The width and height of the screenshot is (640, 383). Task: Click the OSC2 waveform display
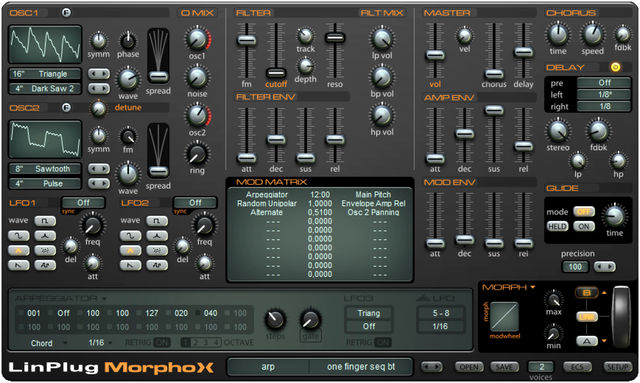(45, 139)
